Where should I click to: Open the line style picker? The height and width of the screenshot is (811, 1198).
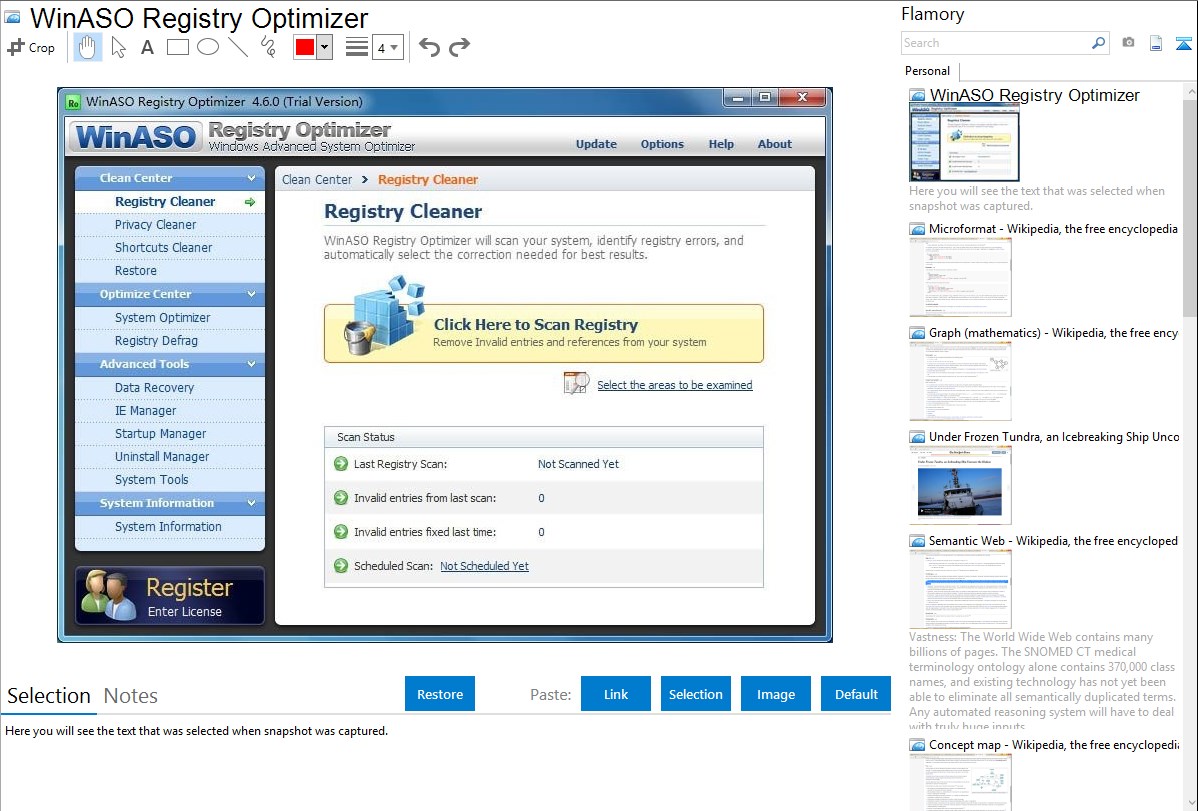coord(356,47)
